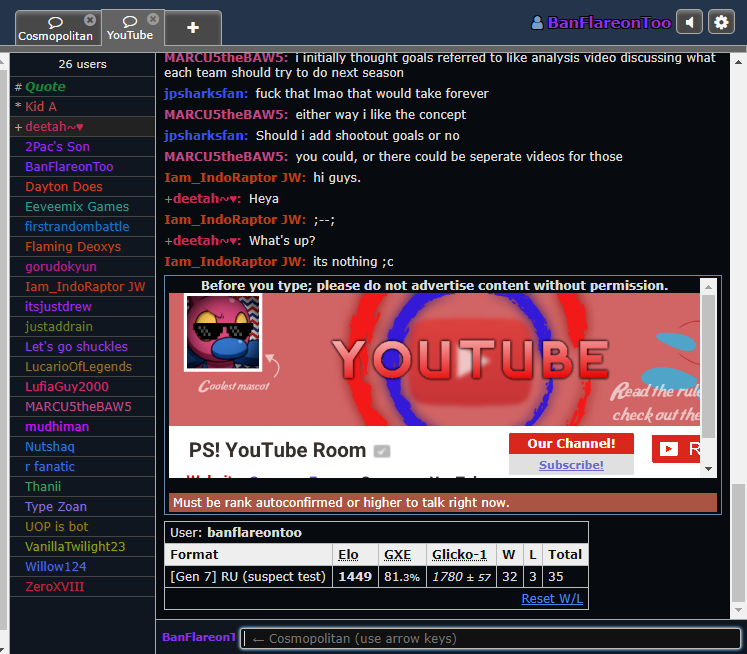The width and height of the screenshot is (747, 654).
Task: Click the chat message input field
Action: click(x=490, y=638)
